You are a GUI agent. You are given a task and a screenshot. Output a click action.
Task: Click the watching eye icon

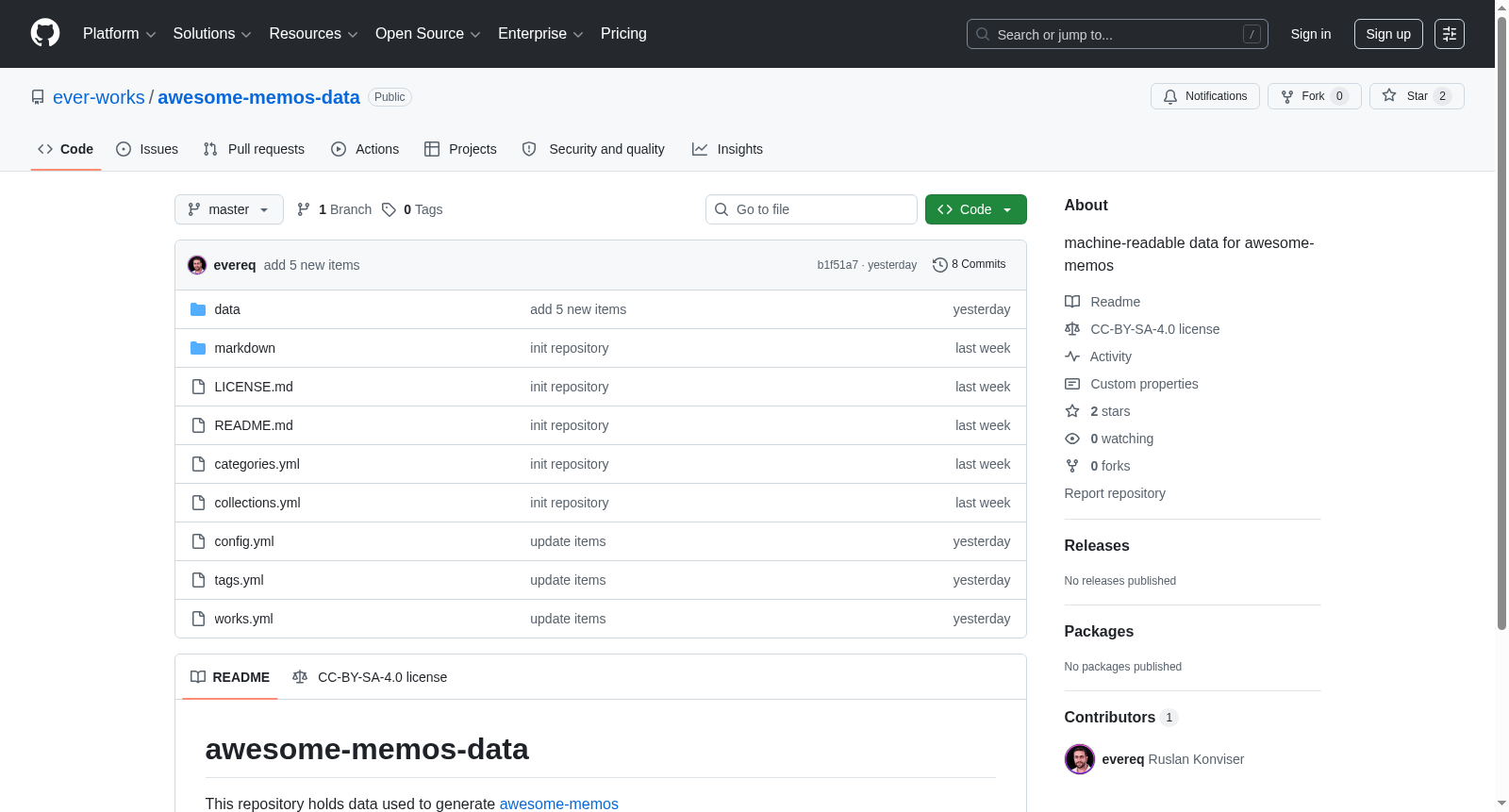pyautogui.click(x=1072, y=439)
